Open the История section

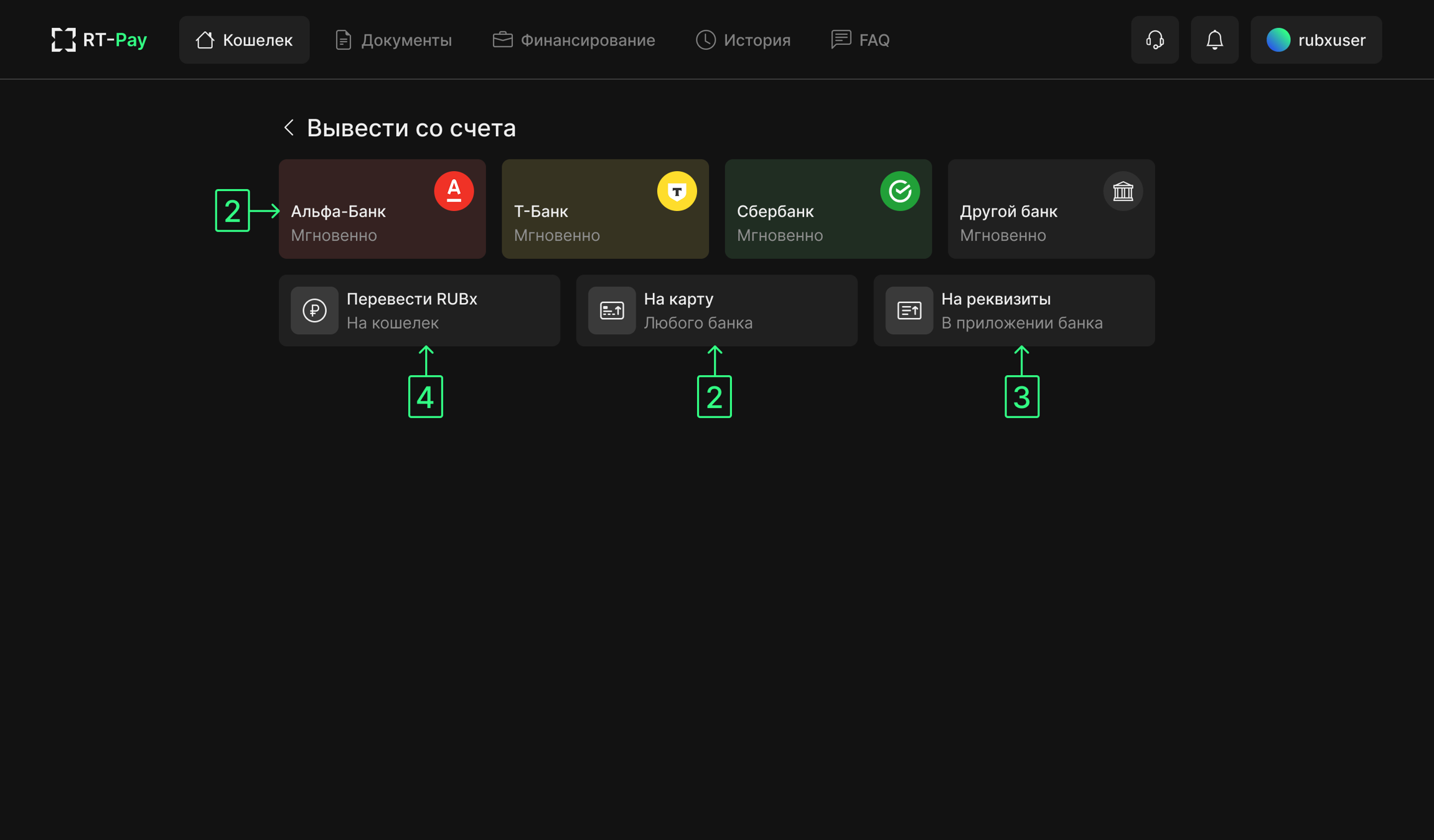pyautogui.click(x=743, y=40)
